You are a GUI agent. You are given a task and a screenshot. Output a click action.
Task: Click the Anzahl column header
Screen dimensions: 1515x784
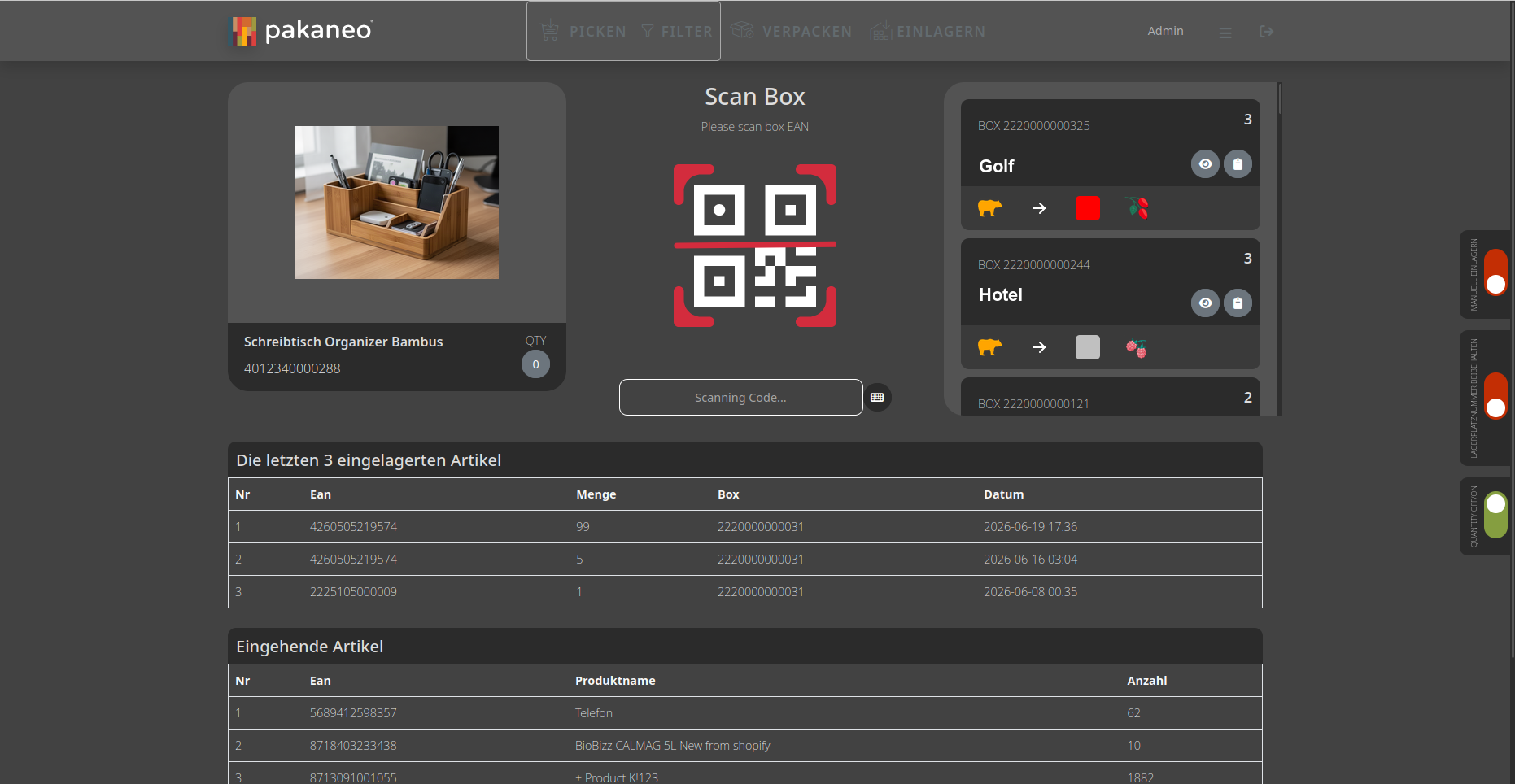1146,681
